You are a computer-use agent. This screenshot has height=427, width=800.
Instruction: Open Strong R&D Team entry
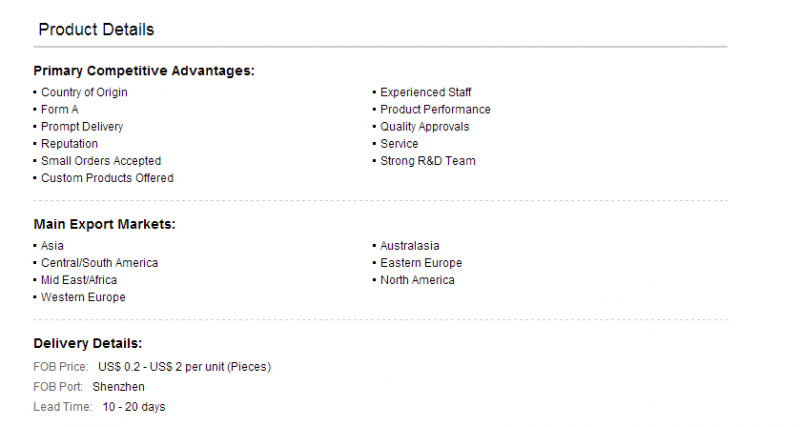pos(428,161)
